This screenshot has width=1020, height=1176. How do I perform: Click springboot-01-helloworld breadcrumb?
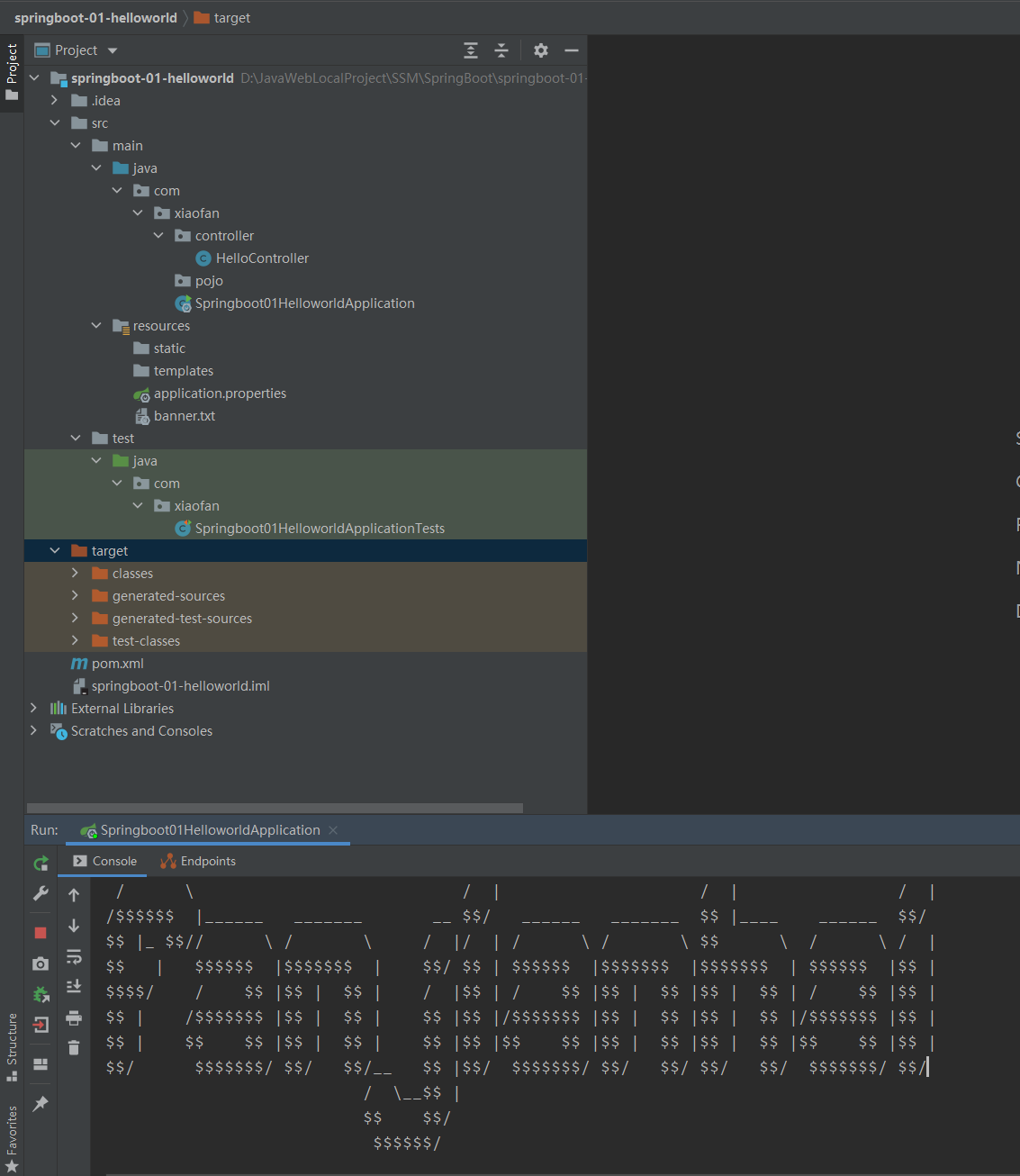click(95, 18)
